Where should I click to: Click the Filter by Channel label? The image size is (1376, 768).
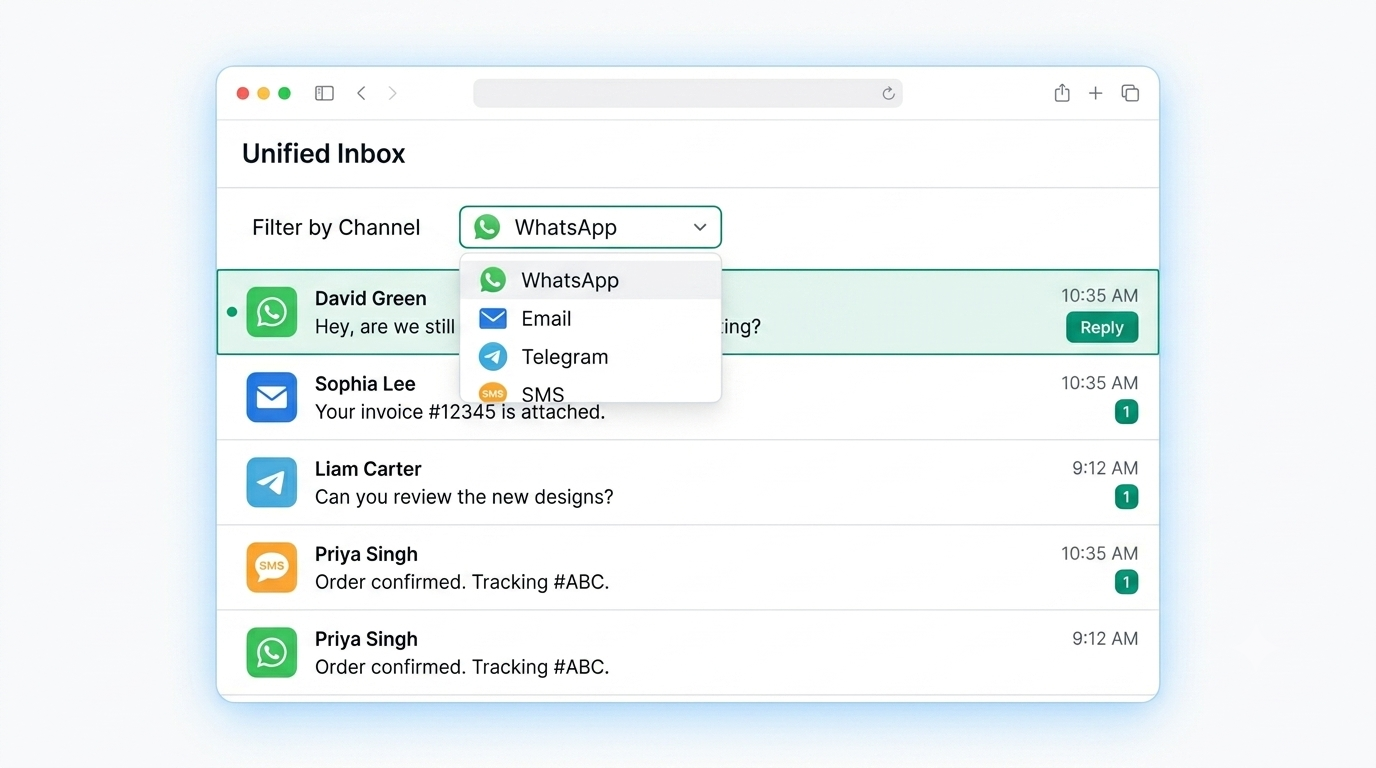tap(336, 228)
